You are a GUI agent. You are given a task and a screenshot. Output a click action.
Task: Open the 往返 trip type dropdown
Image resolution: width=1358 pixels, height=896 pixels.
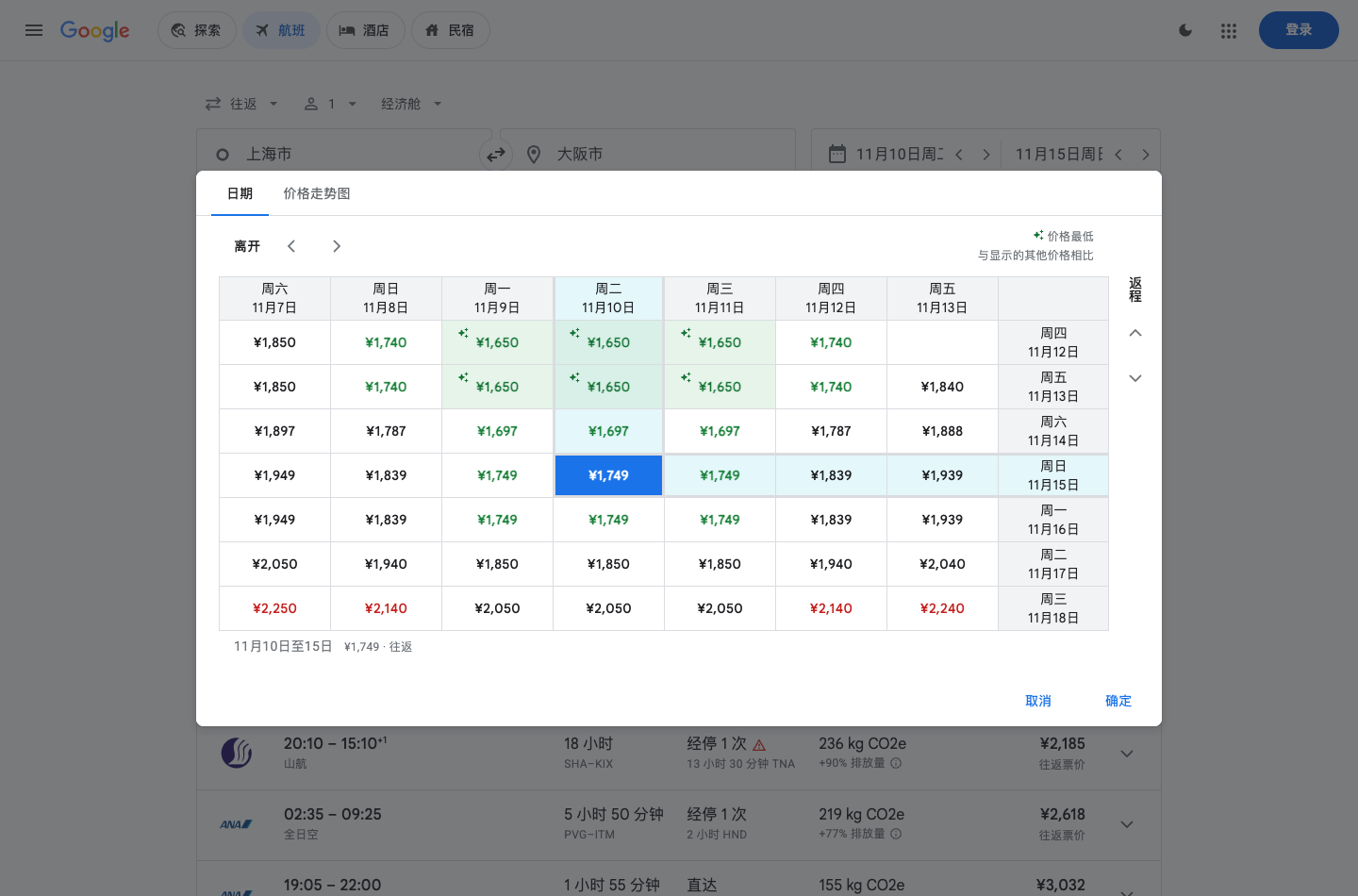point(242,104)
